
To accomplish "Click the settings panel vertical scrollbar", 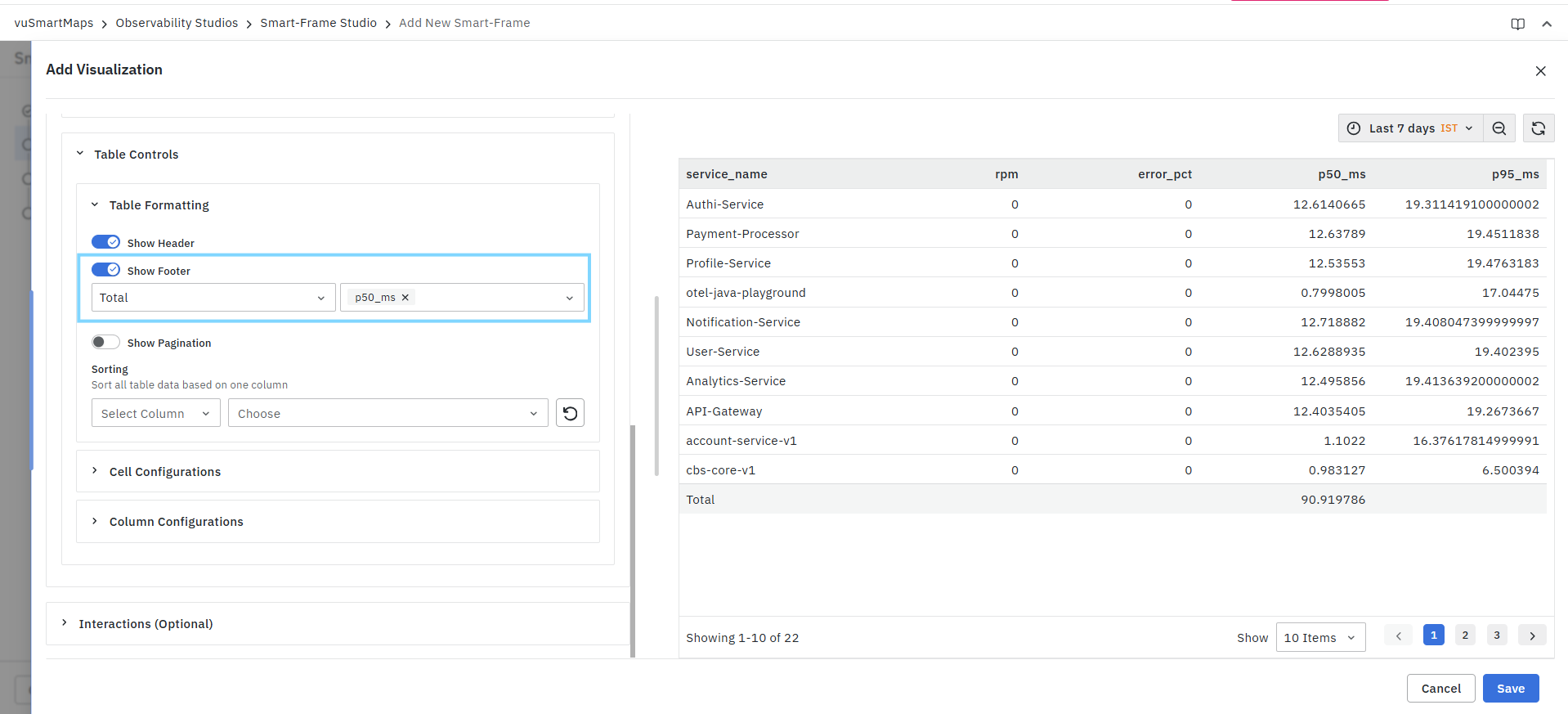I will point(633,541).
